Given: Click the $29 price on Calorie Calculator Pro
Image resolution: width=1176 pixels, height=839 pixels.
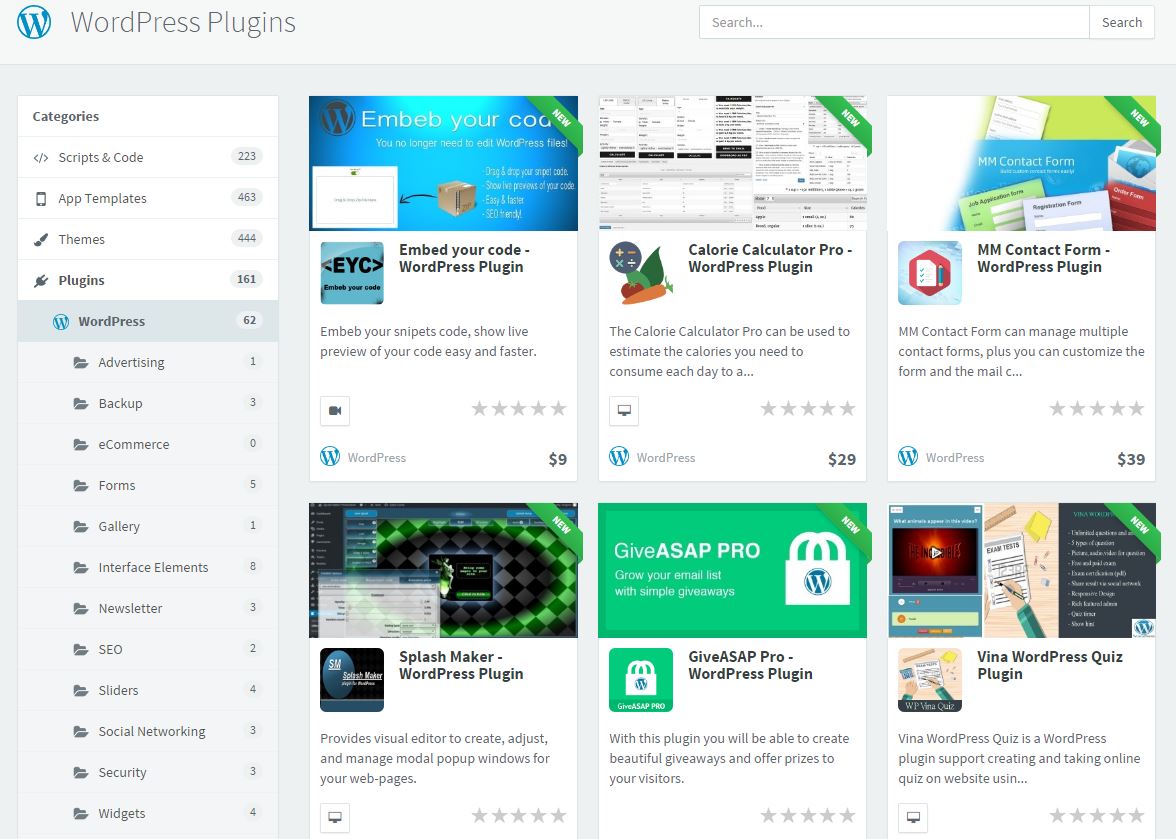Looking at the screenshot, I should 842,459.
